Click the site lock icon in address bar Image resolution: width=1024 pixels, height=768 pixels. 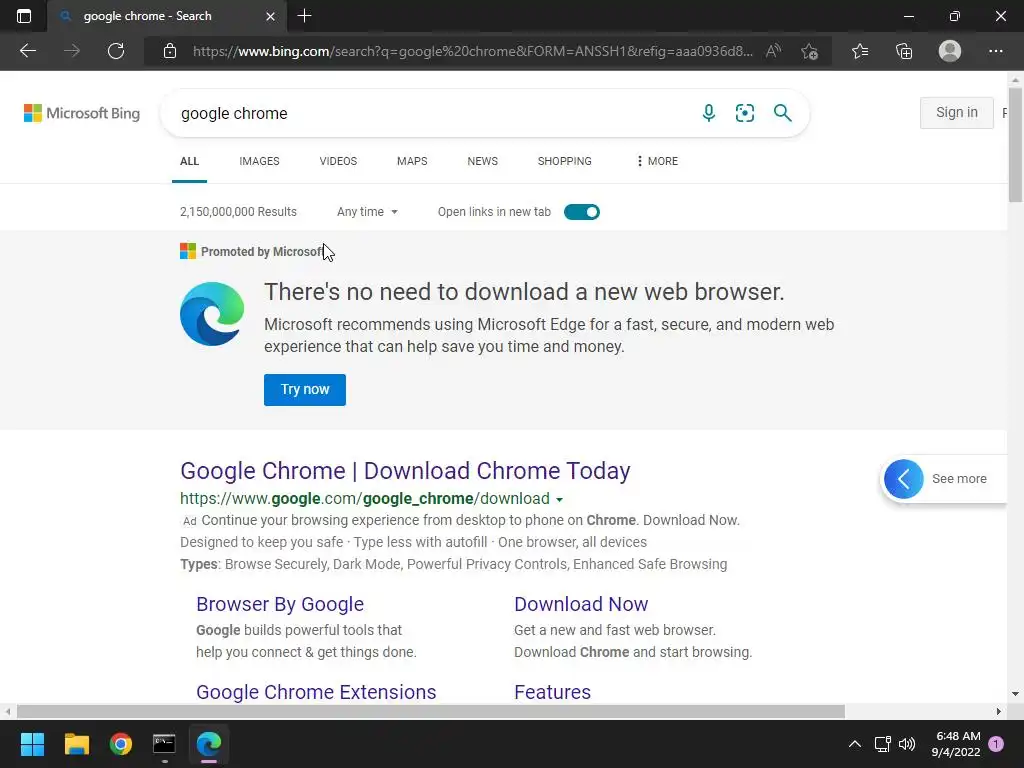(x=170, y=51)
